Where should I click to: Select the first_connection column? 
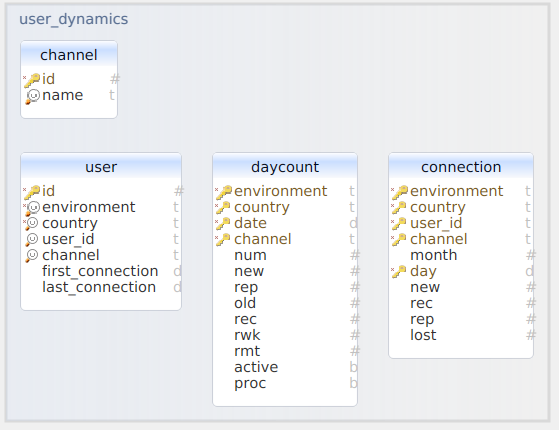click(101, 271)
